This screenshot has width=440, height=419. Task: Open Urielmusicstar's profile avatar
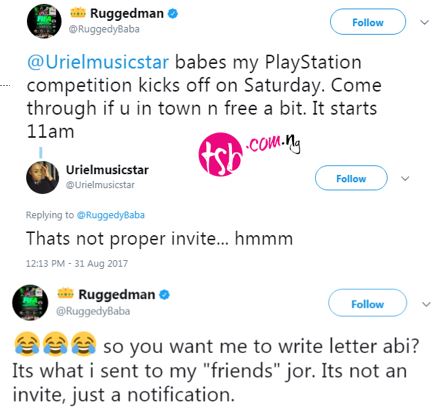pyautogui.click(x=42, y=177)
